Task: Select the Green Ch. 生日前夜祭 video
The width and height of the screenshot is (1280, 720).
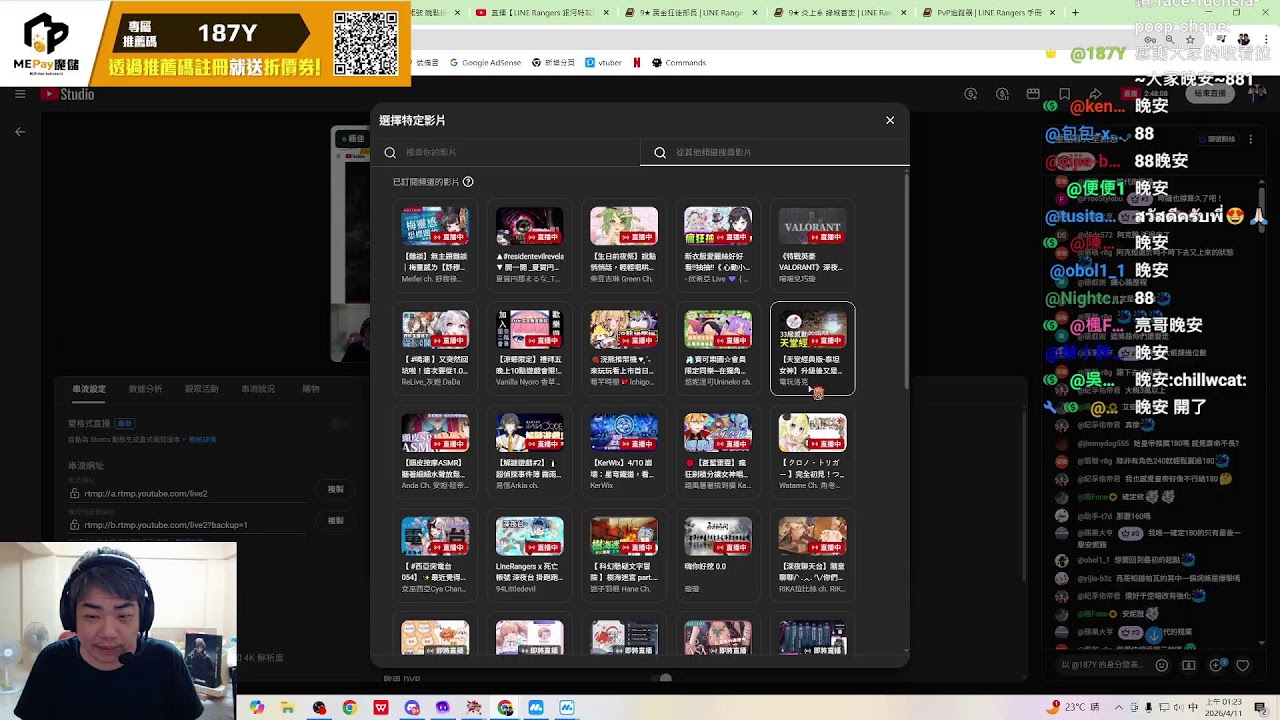Action: click(x=623, y=245)
